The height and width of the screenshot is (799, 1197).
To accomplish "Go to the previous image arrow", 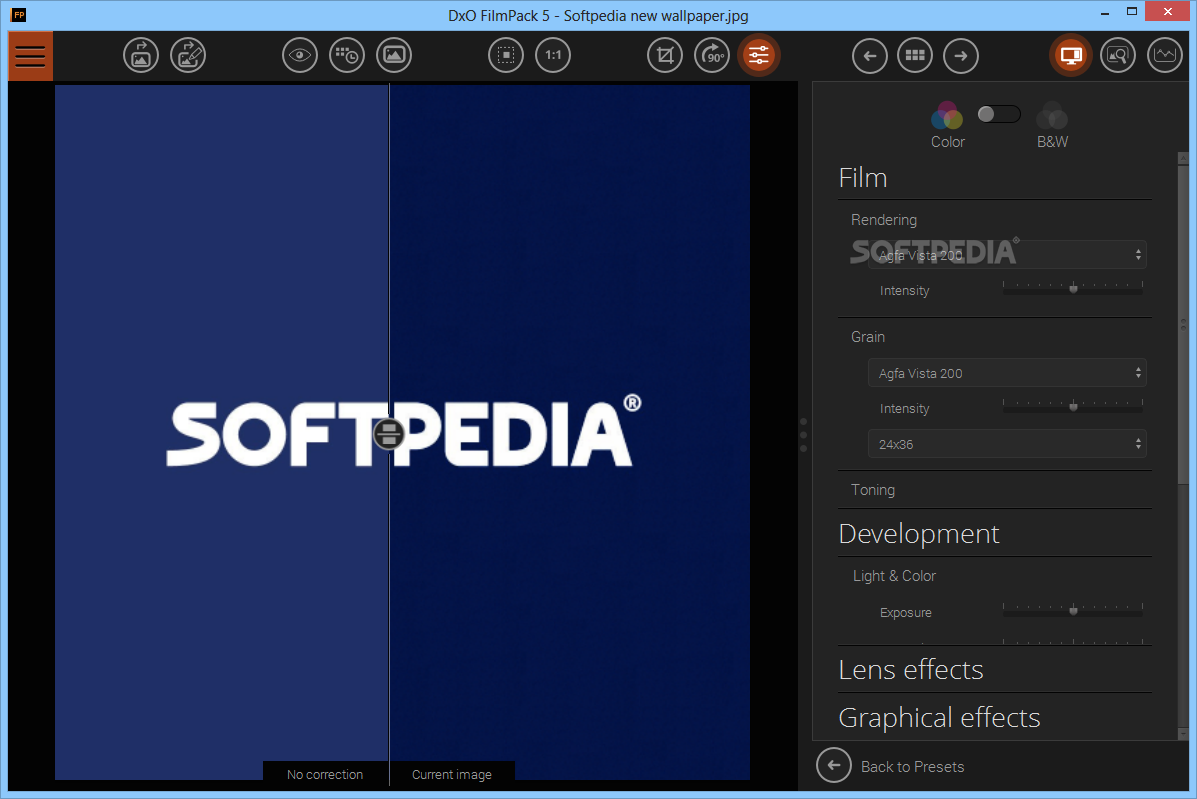I will 870,56.
